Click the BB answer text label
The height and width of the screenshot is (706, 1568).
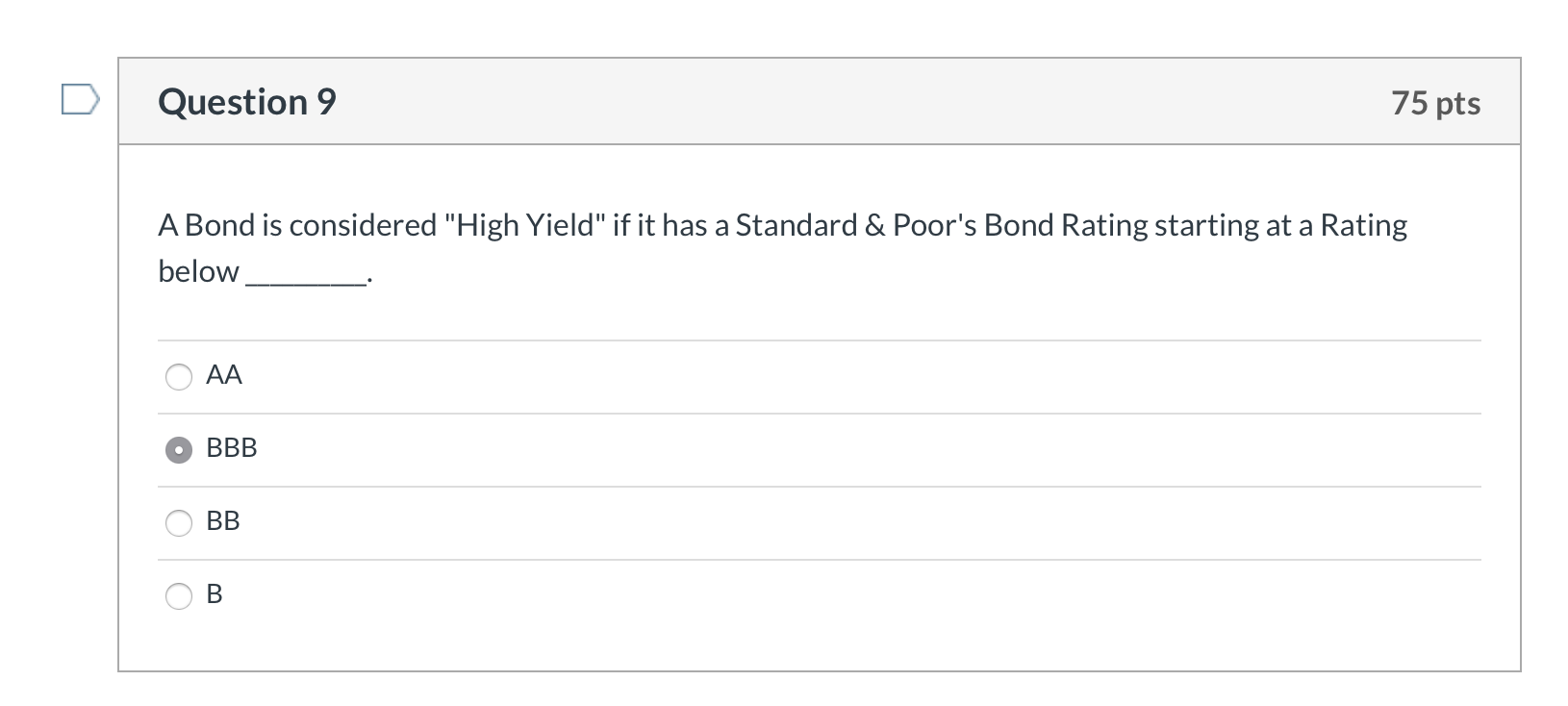225,521
